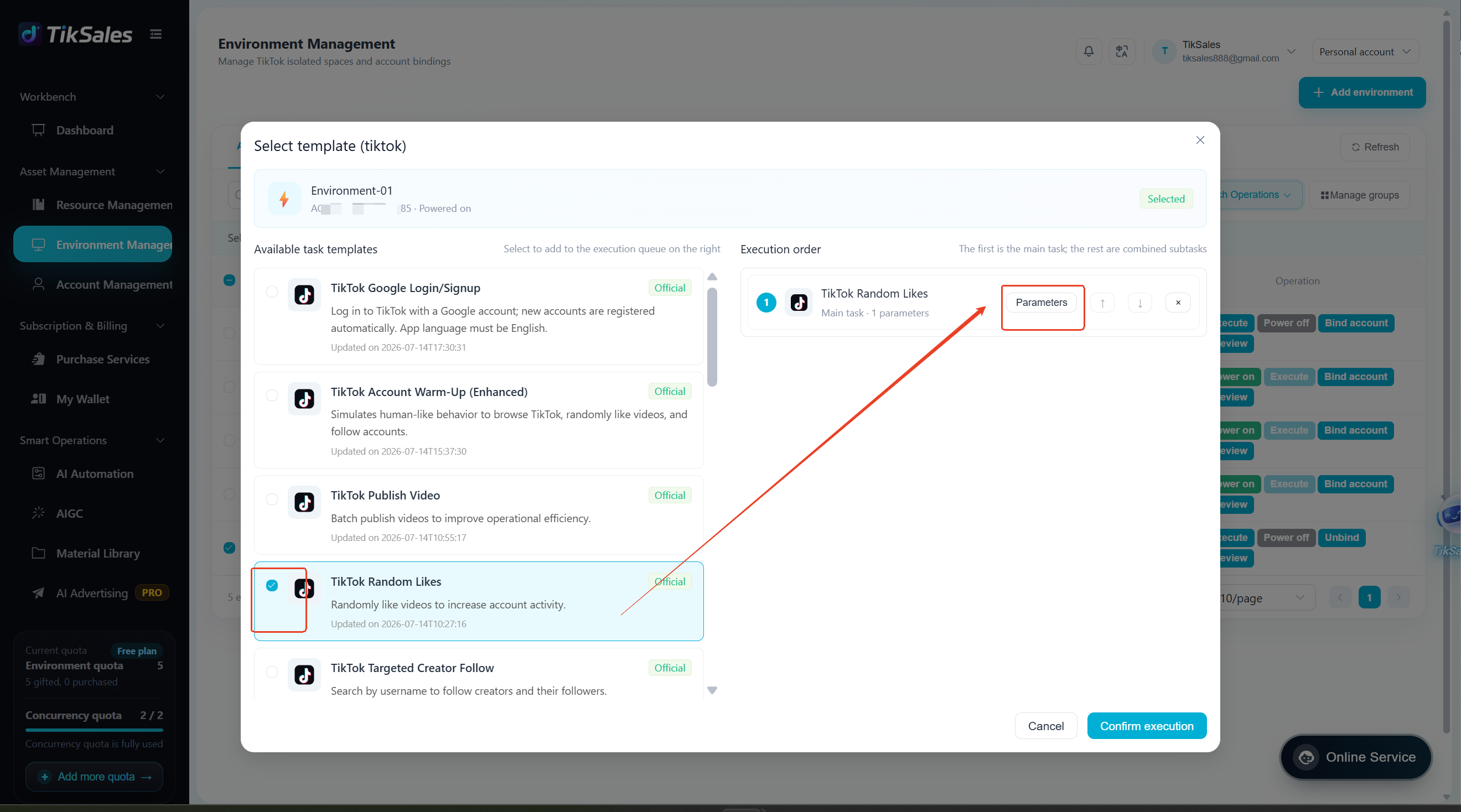
Task: Open Parameters for TikTok Random Likes
Action: point(1042,302)
